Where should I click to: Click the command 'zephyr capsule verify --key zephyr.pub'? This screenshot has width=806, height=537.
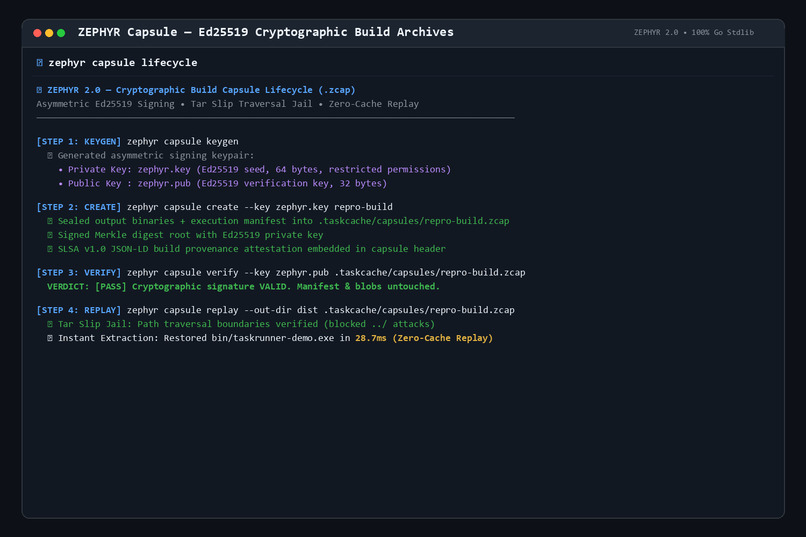pos(326,272)
